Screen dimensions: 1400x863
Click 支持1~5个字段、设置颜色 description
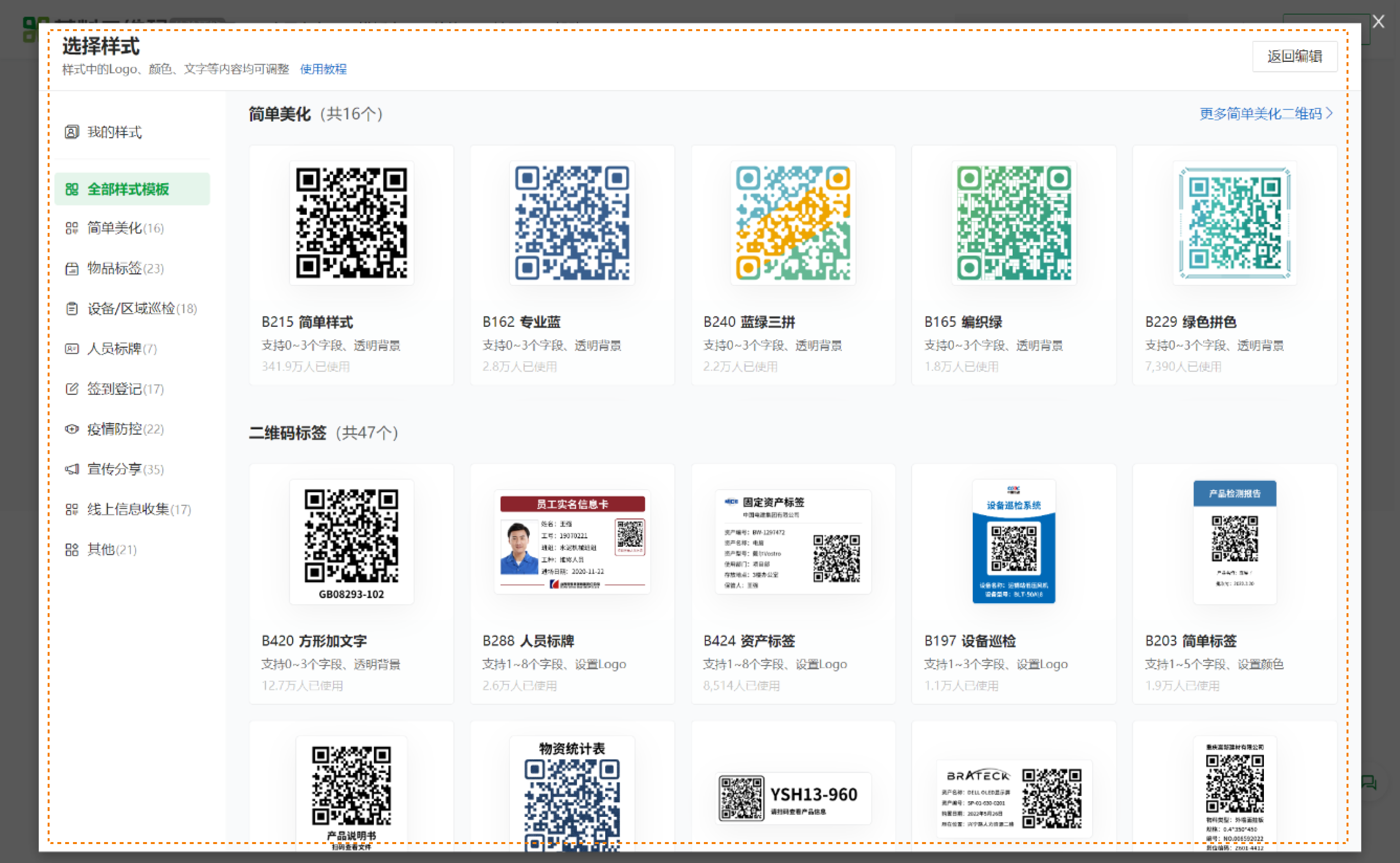pyautogui.click(x=1214, y=664)
